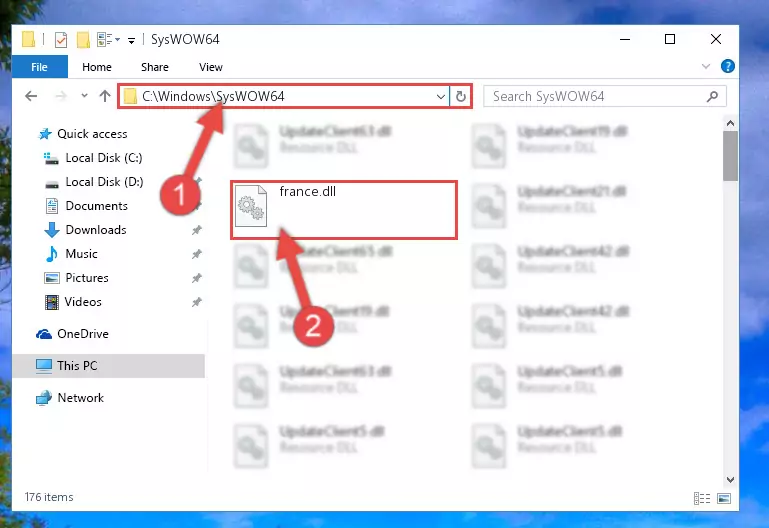Click the pin icon next to Videos
The width and height of the screenshot is (769, 528).
click(x=197, y=302)
